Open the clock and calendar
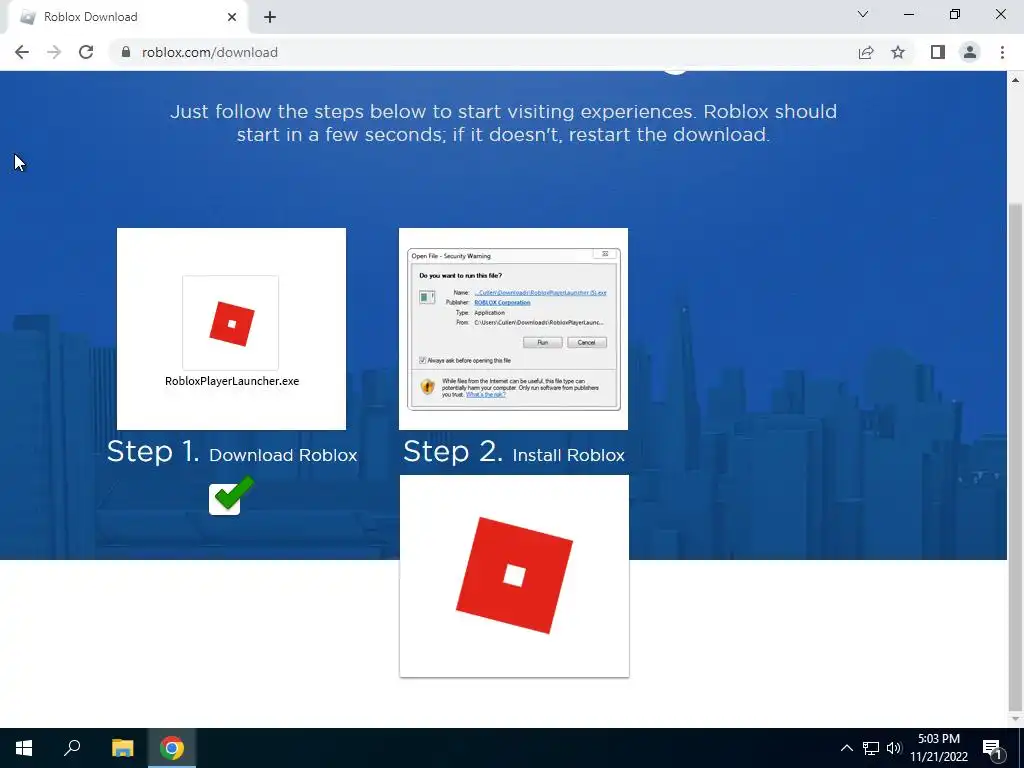The height and width of the screenshot is (768, 1024). 939,748
